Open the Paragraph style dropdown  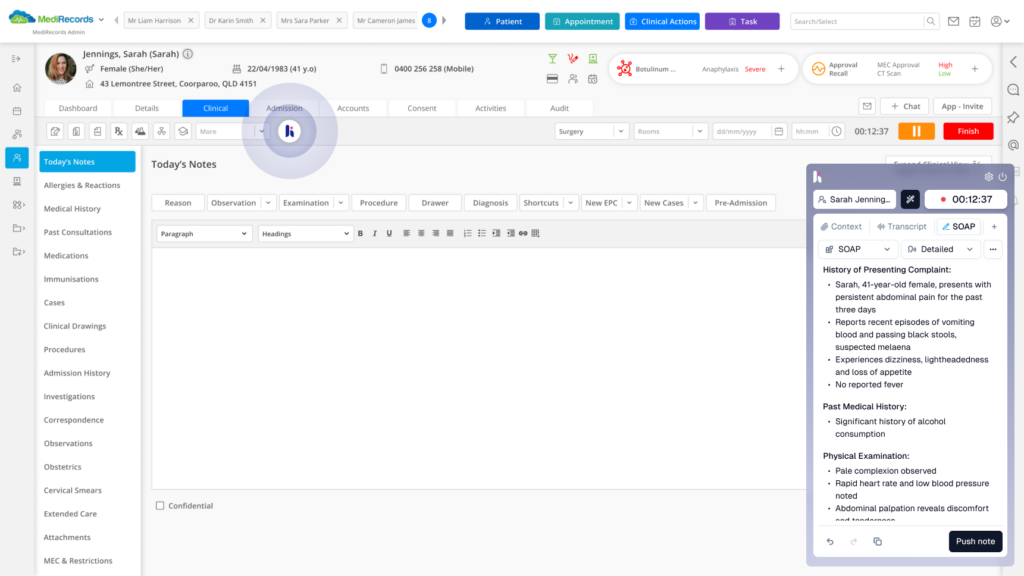[x=204, y=233]
